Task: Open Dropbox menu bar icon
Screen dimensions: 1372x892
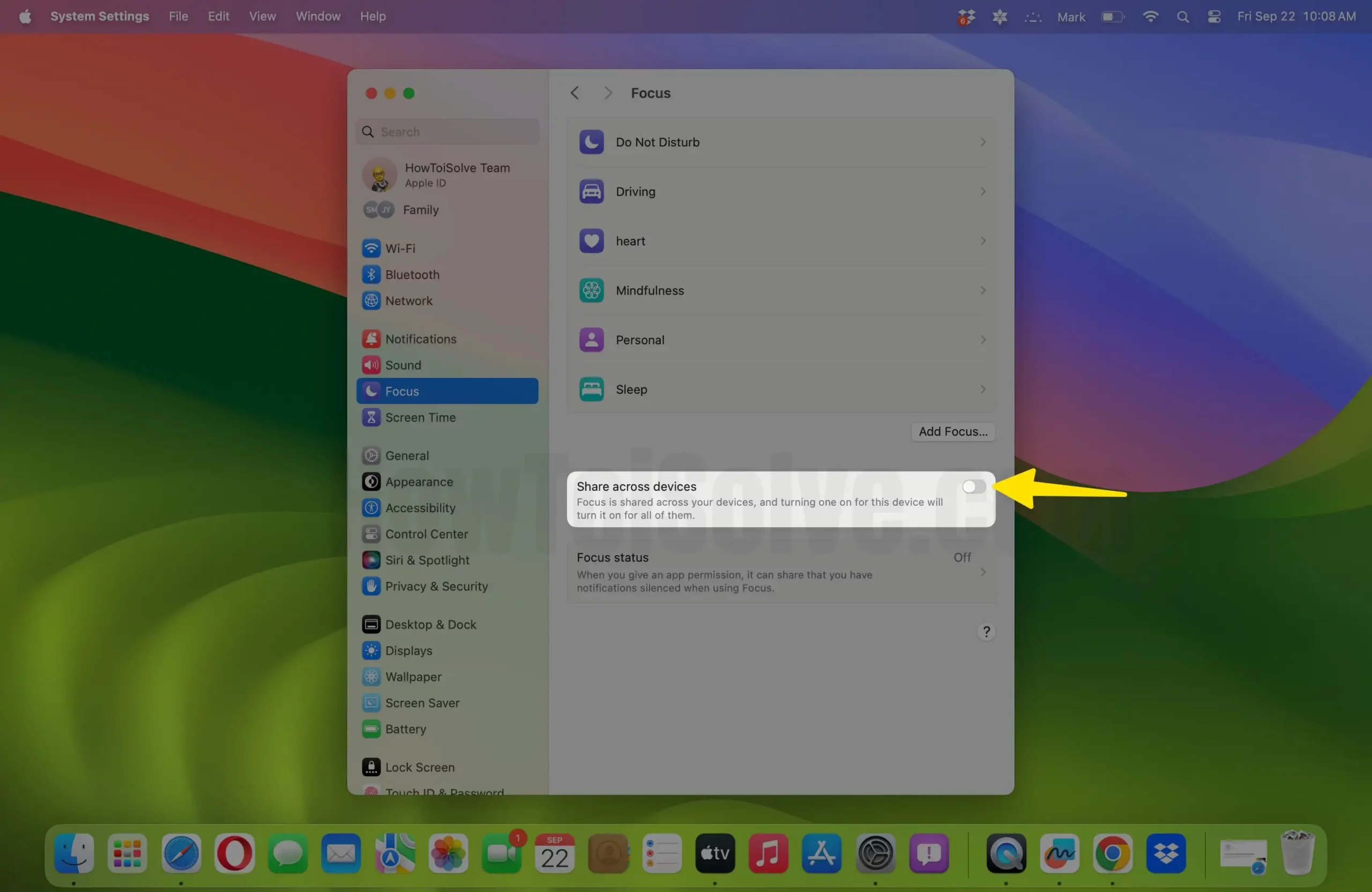Action: click(966, 17)
